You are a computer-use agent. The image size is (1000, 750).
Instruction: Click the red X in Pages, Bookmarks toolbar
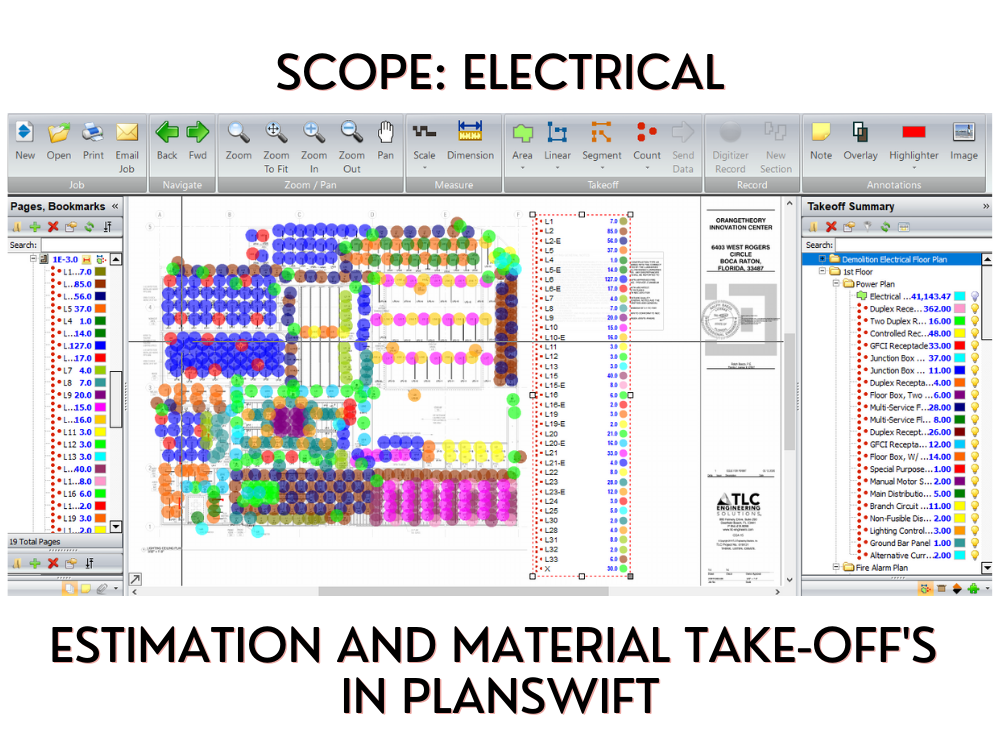click(x=53, y=226)
